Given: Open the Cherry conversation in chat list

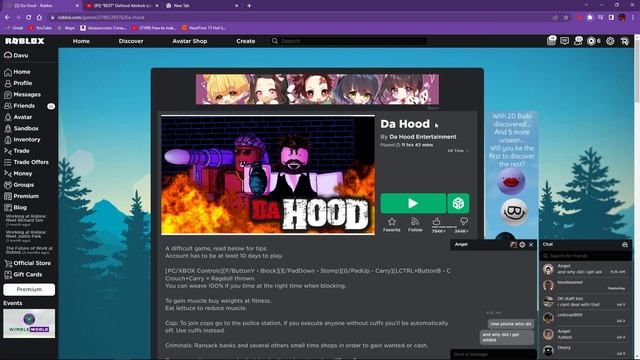Looking at the screenshot, I should [585, 351].
